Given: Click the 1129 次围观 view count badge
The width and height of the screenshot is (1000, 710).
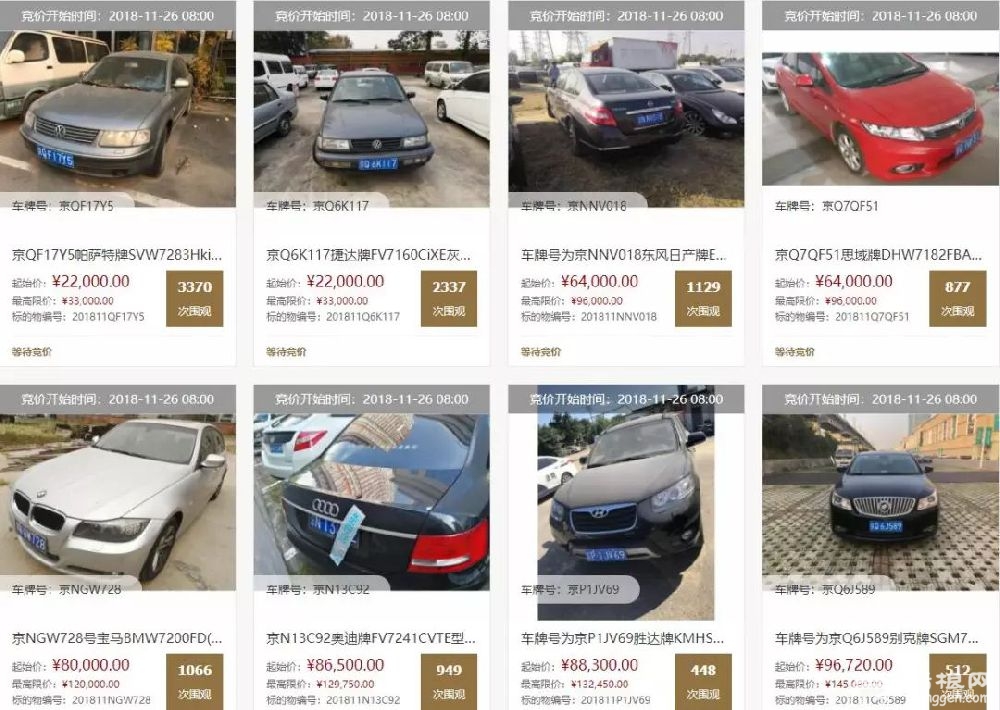Looking at the screenshot, I should [703, 299].
